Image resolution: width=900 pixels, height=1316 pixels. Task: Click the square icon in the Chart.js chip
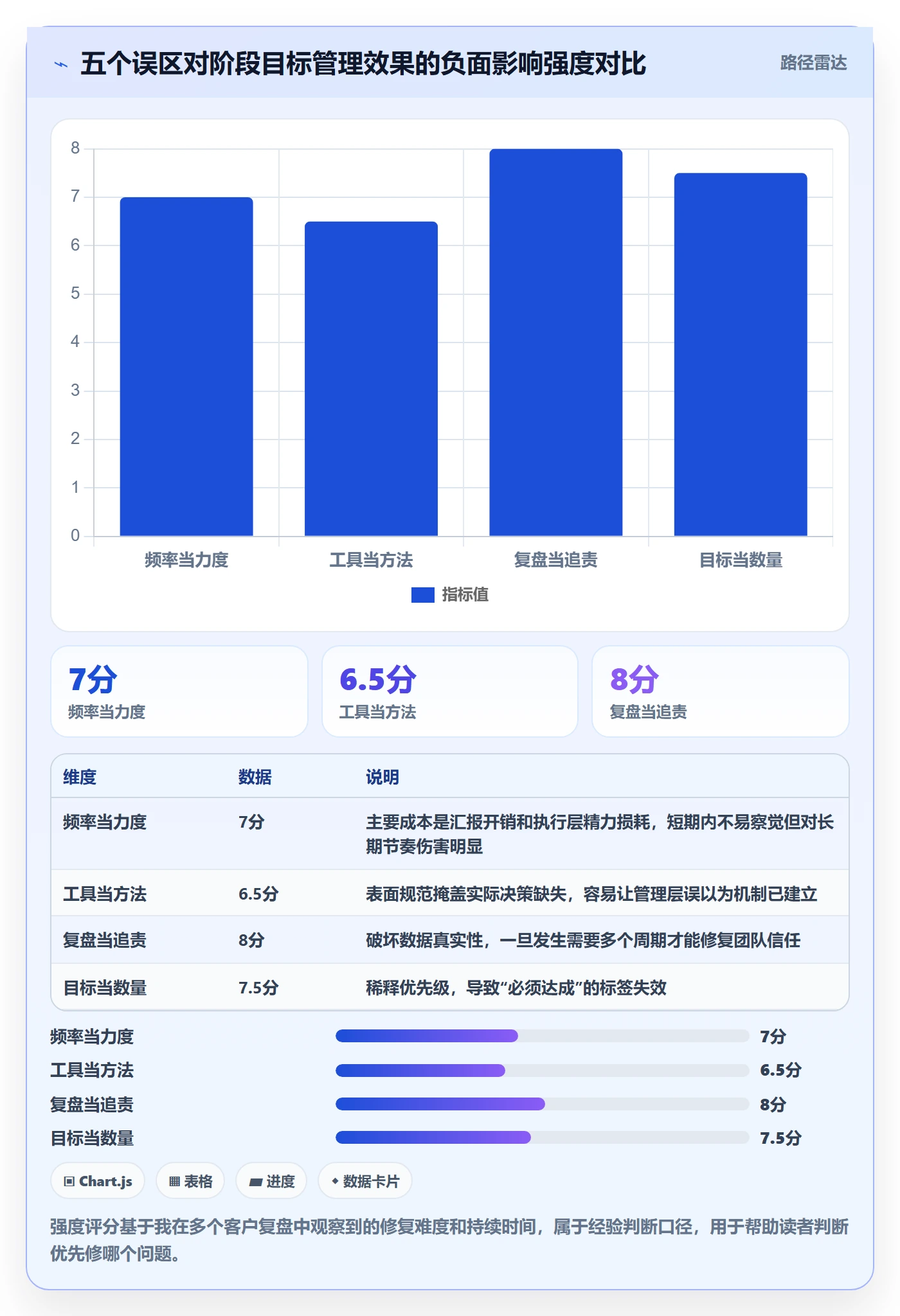(69, 1181)
